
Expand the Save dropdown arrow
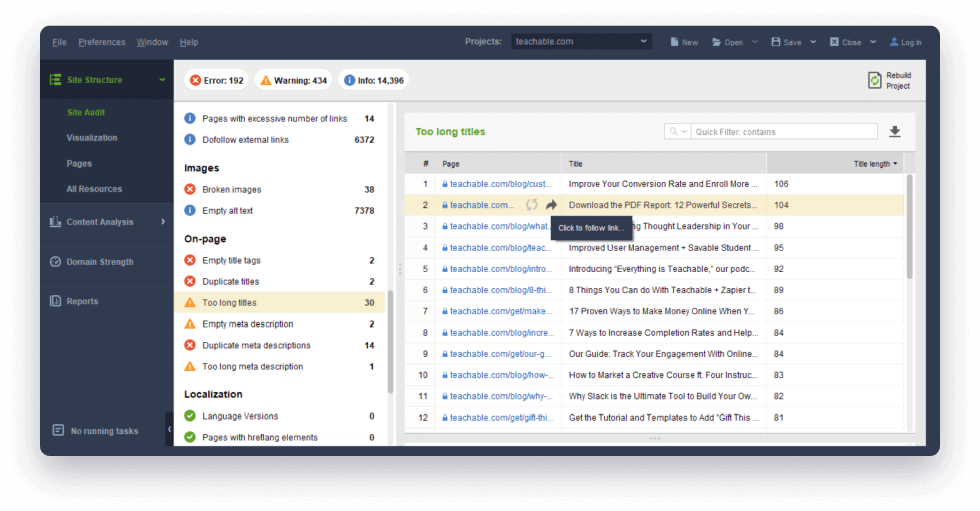click(813, 42)
